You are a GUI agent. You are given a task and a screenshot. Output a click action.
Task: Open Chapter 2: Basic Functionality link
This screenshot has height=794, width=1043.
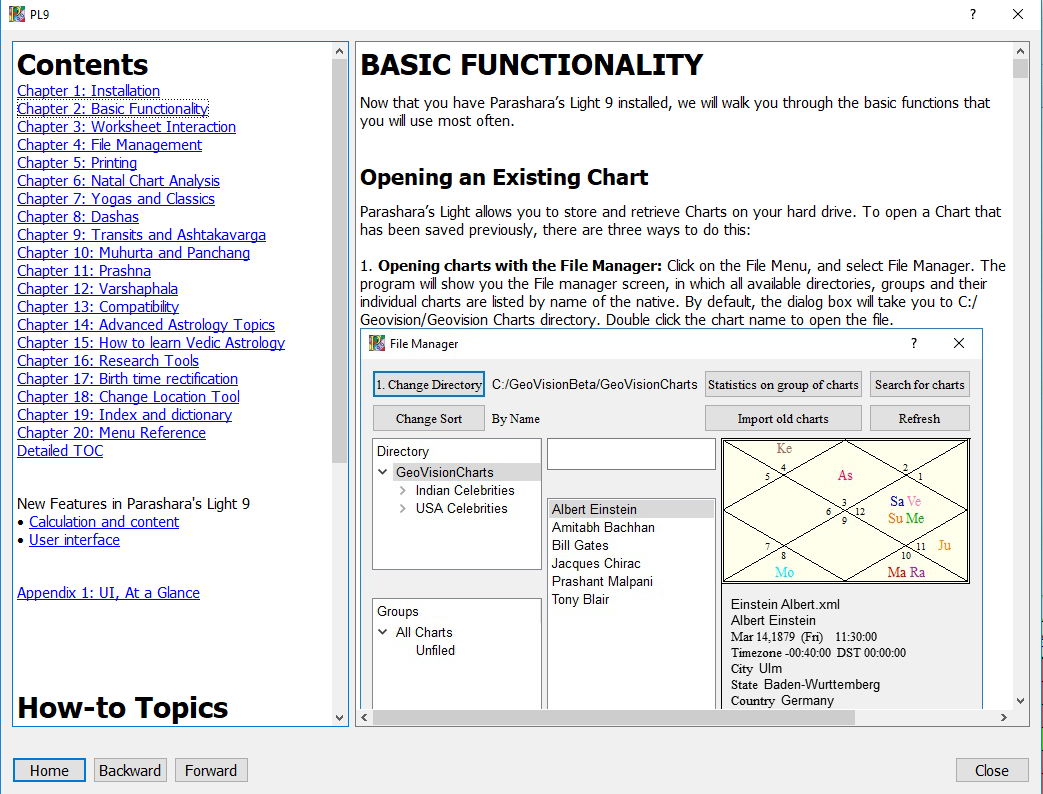112,109
